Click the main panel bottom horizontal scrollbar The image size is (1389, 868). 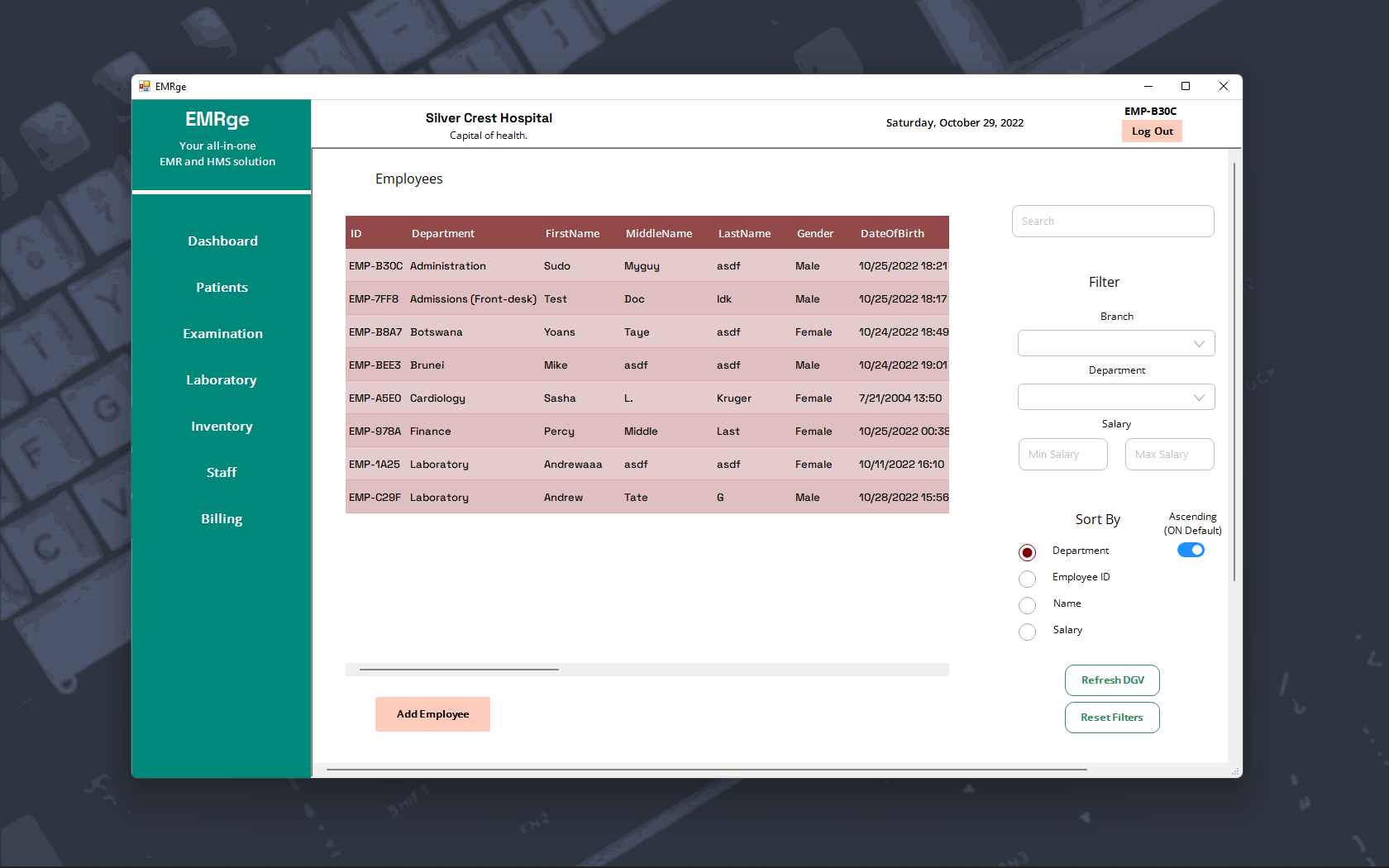click(x=707, y=770)
